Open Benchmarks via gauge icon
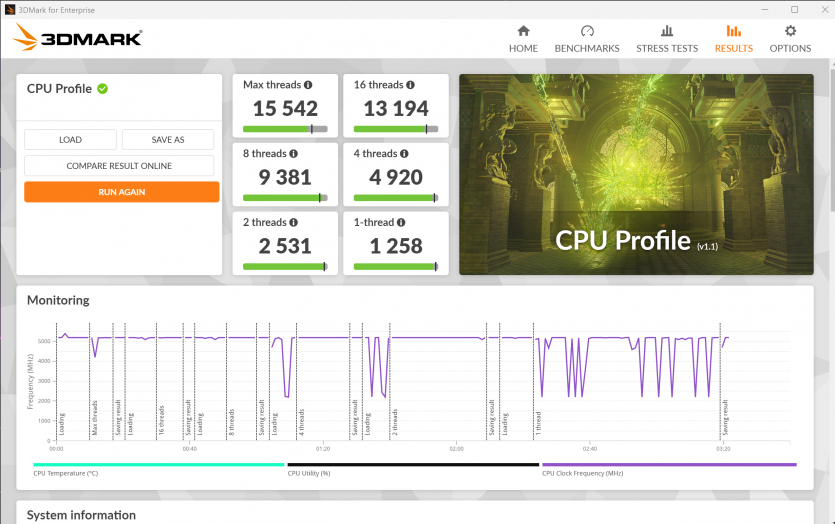Screen dimensions: 835x524 (x=587, y=31)
